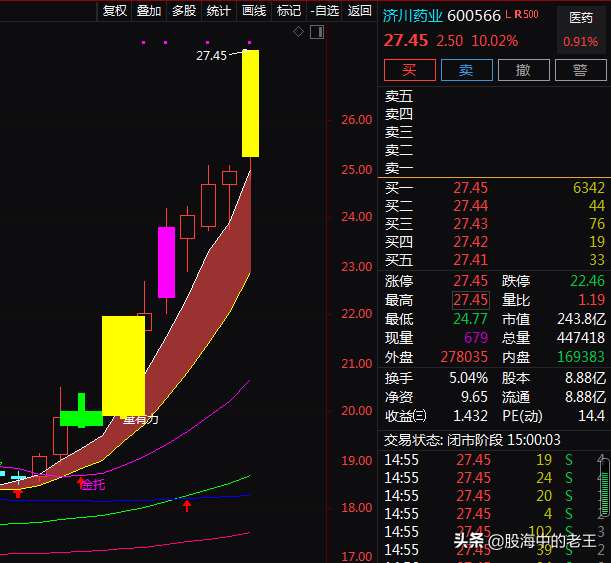Click the 总量 value 447418
Screen dimensions: 611x563
pyautogui.click(x=581, y=338)
